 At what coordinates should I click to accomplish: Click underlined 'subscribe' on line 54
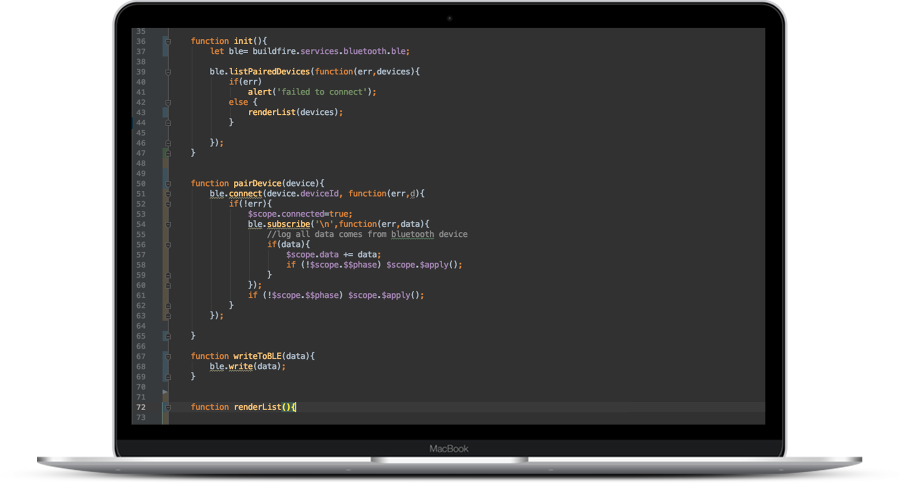coord(288,225)
